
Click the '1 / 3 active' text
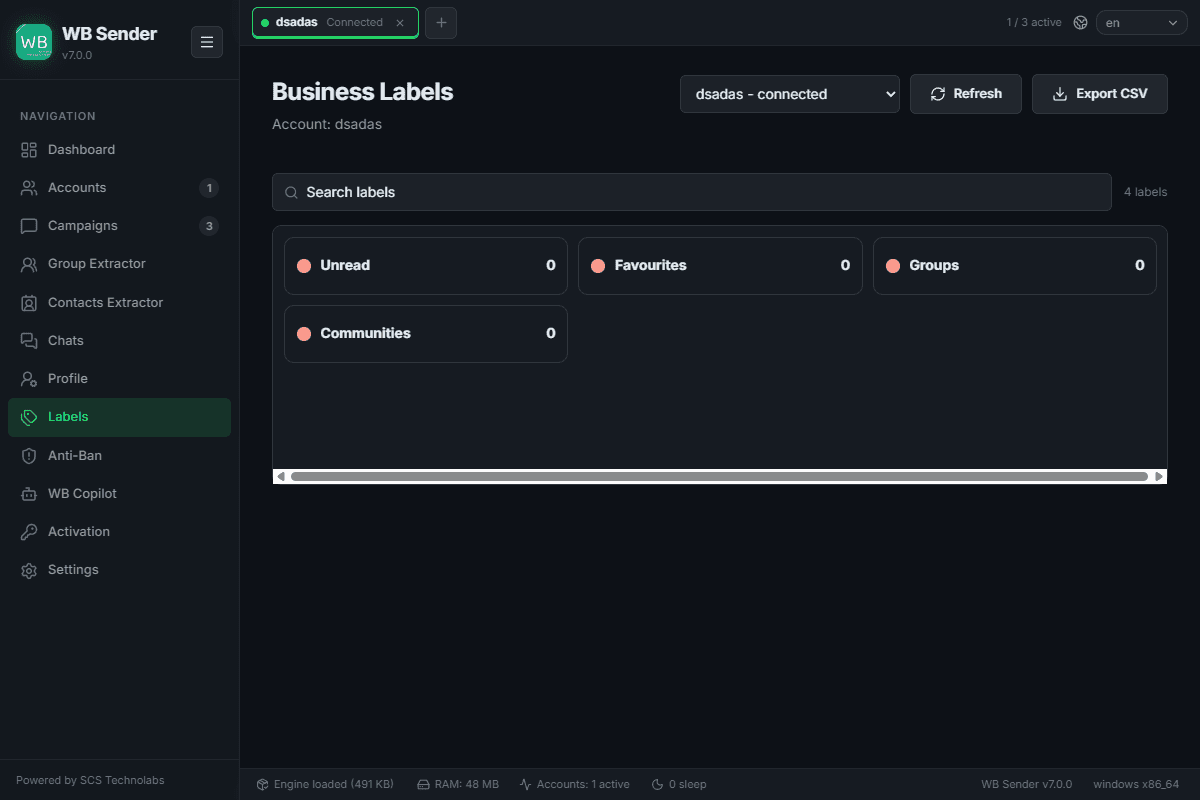pyautogui.click(x=1034, y=22)
